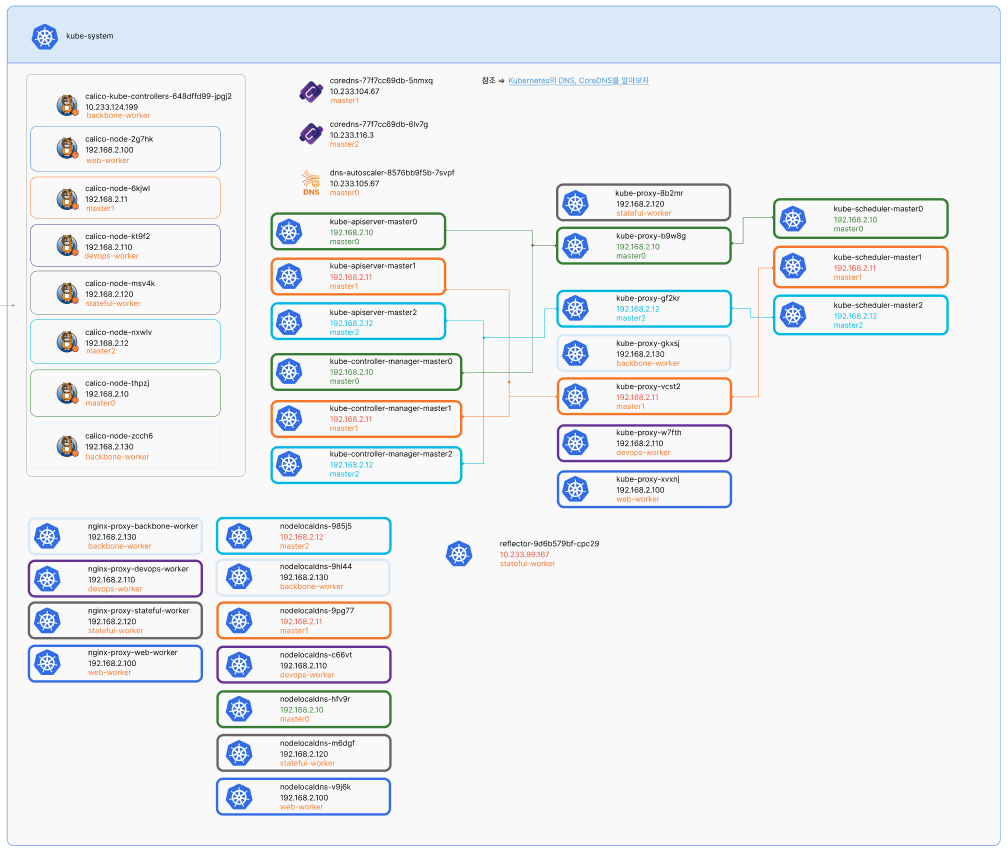Select the kube-proxy-b9w8g Kubernetes icon
Screen dimensions: 1008x853
(575, 246)
